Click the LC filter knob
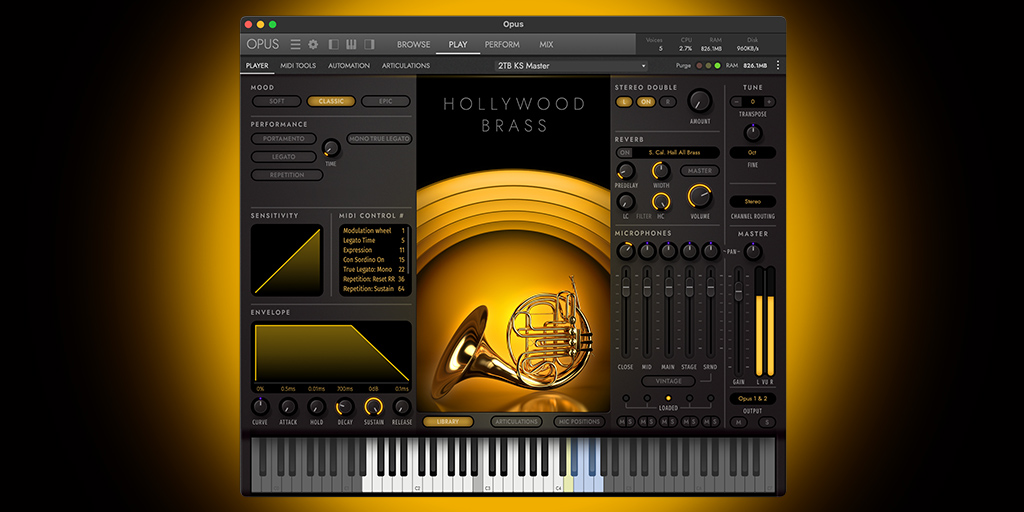This screenshot has height=512, width=1024. pyautogui.click(x=626, y=202)
